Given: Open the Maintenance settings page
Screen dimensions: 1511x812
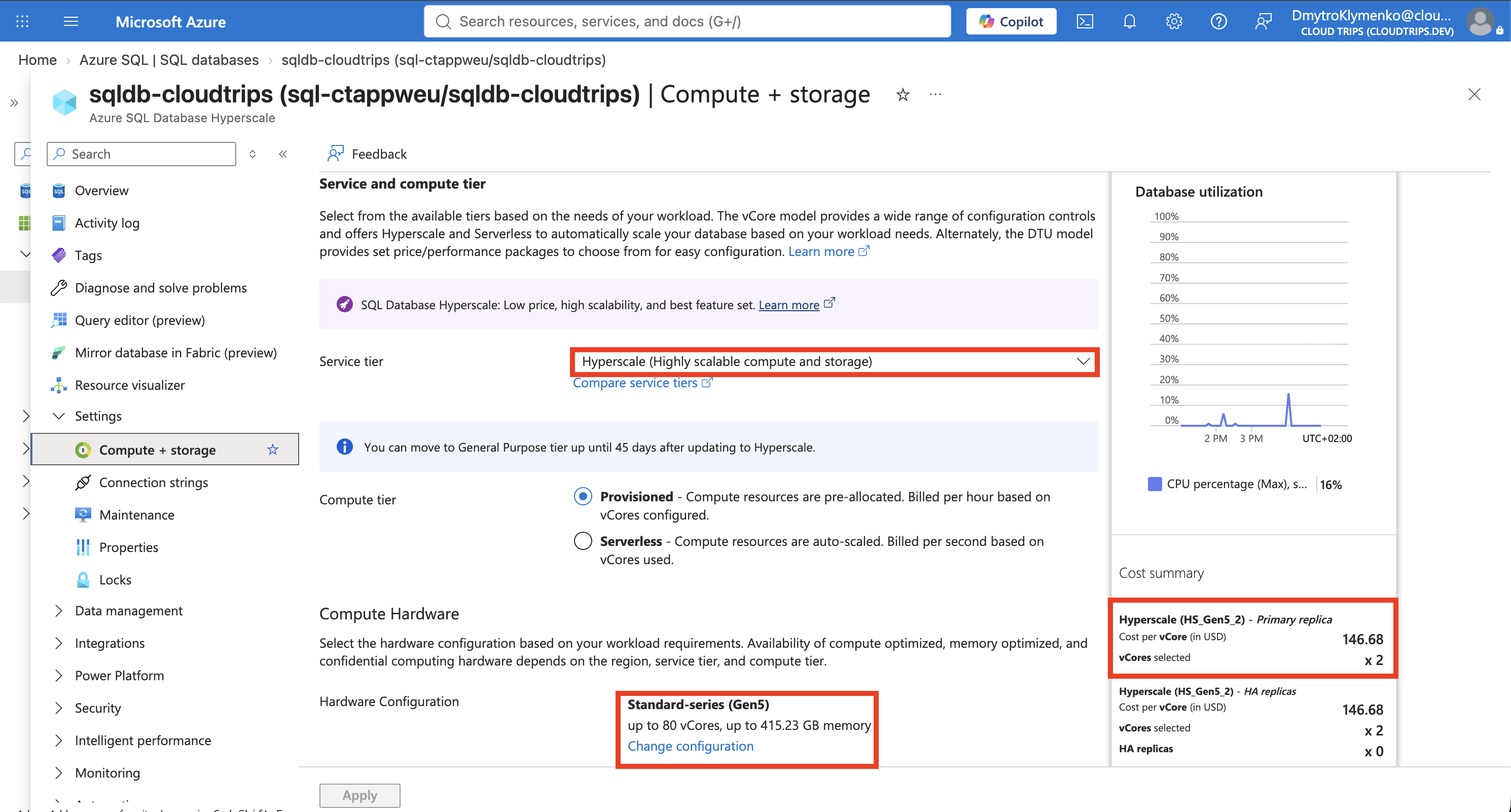Looking at the screenshot, I should coord(137,515).
